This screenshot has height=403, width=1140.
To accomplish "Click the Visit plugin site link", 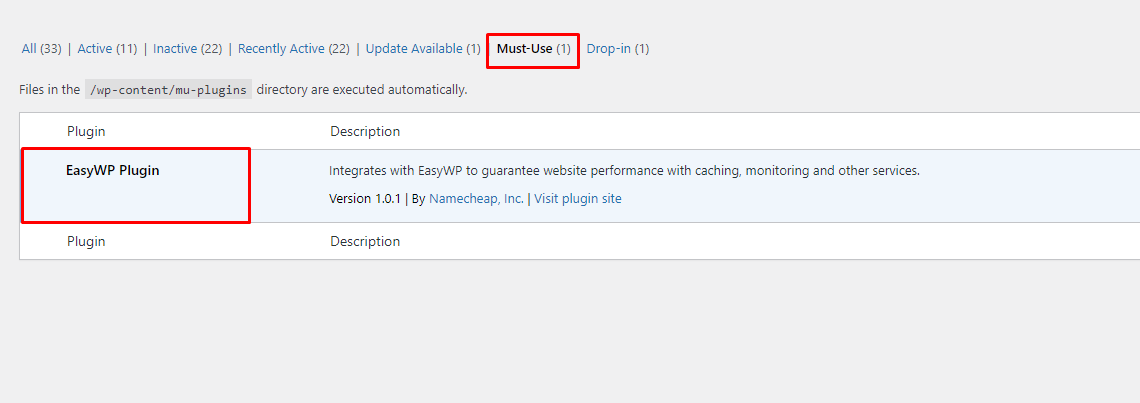I will tap(578, 199).
